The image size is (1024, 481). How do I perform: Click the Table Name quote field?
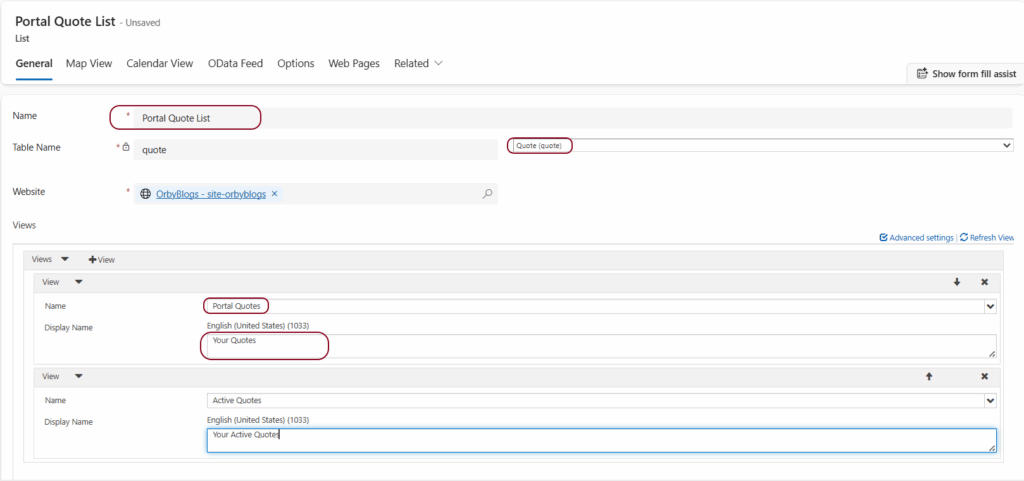pos(315,149)
